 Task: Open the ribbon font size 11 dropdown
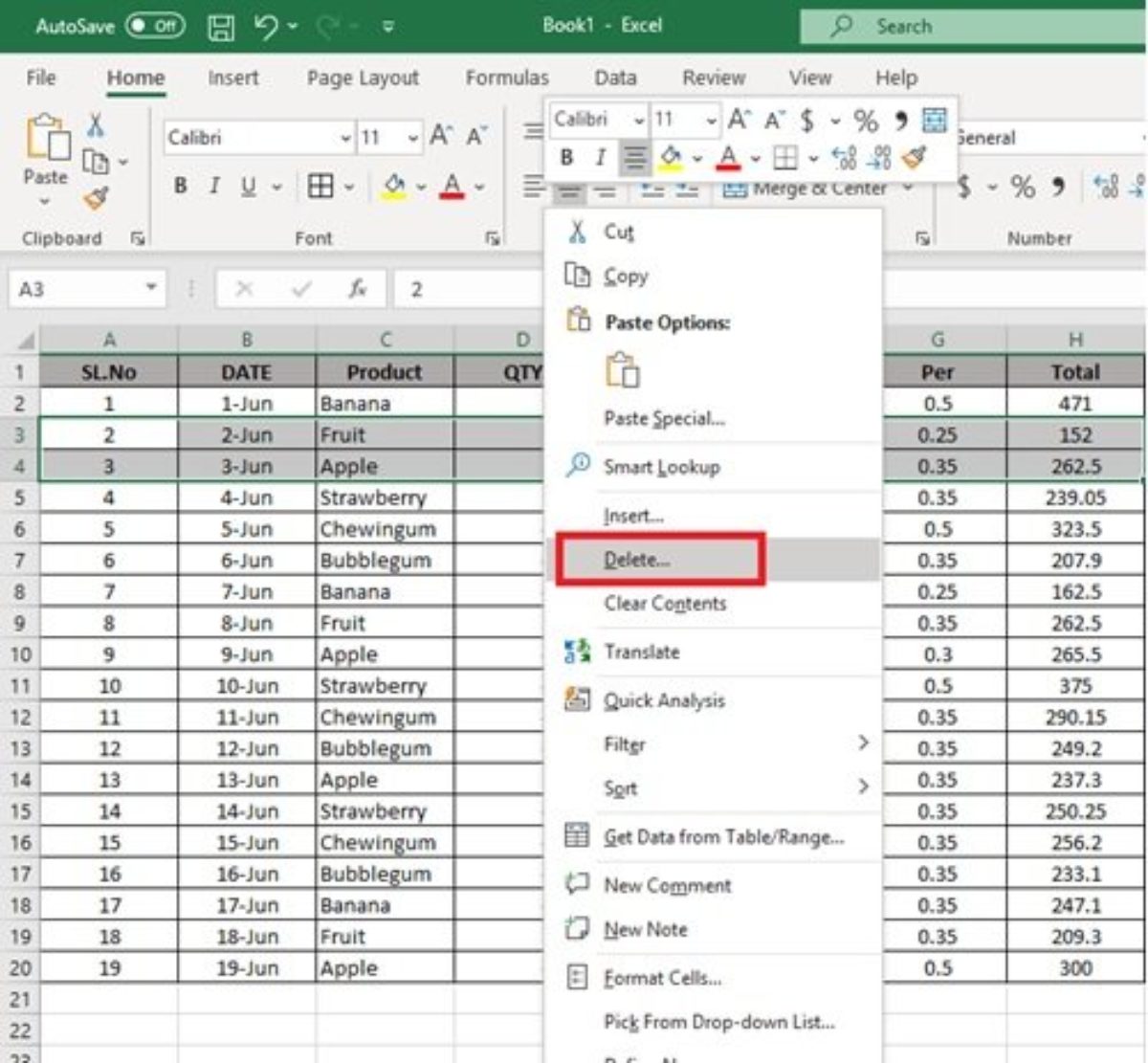412,138
